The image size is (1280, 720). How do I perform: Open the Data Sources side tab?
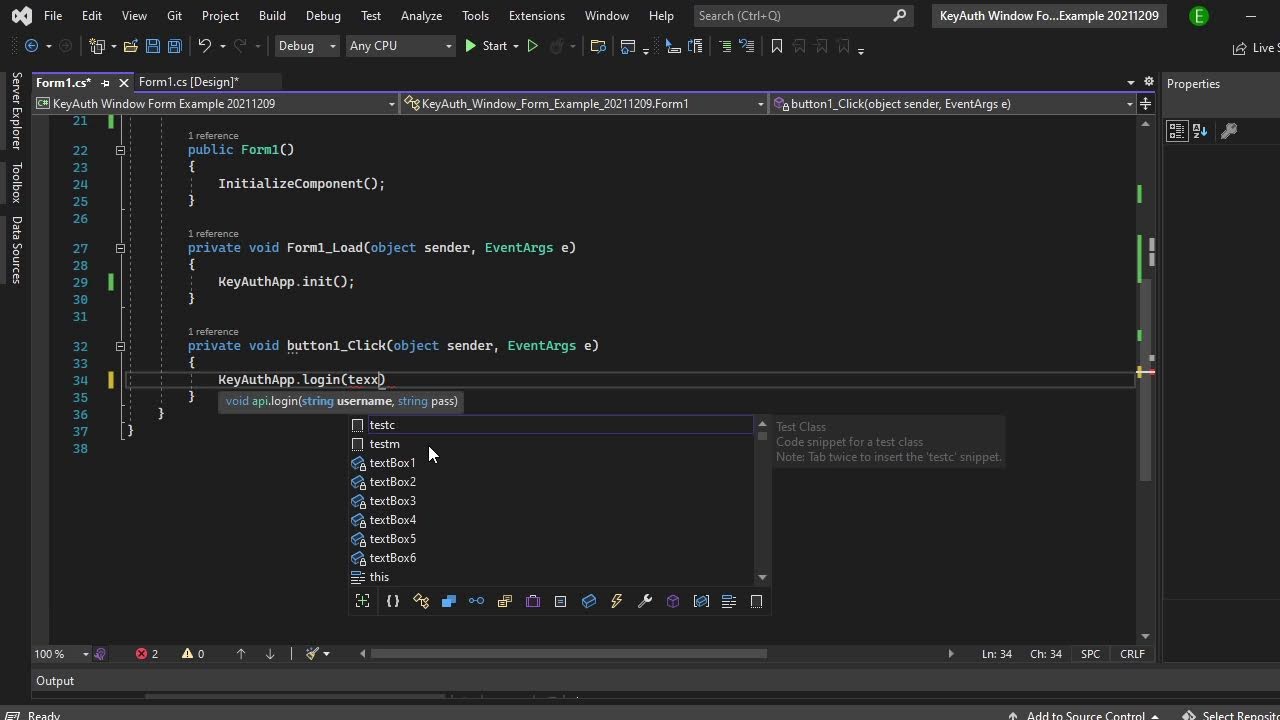(16, 250)
